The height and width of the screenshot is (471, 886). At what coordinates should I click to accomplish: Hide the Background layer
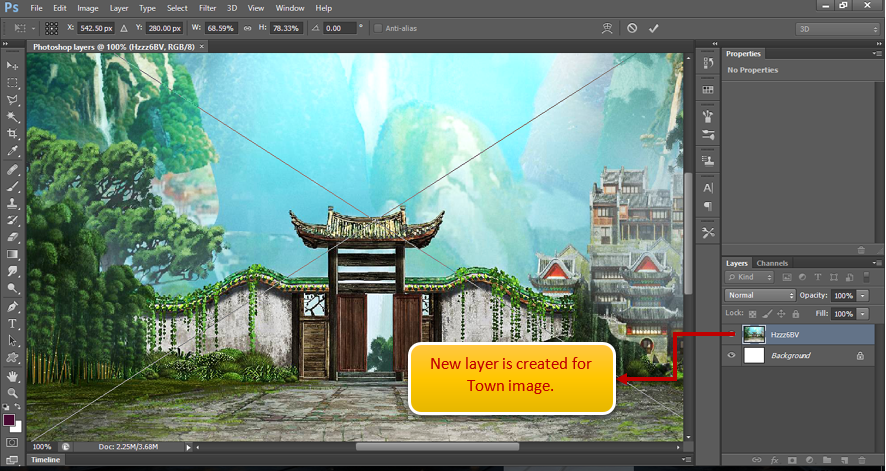731,355
